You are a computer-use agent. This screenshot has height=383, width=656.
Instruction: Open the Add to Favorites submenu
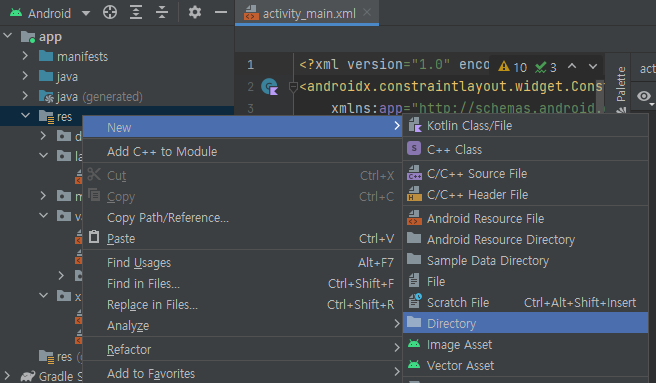pyautogui.click(x=242, y=373)
